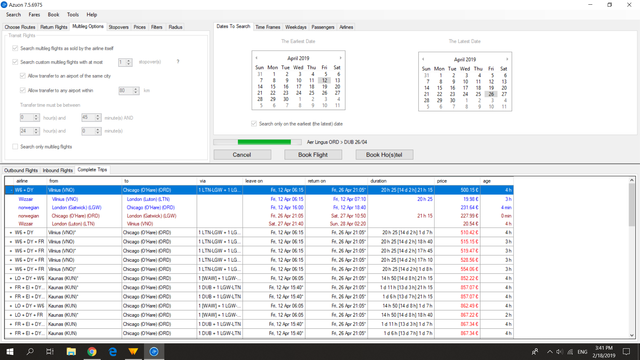Expand the trip priced 519.47 €
The width and height of the screenshot is (640, 360).
coord(11,251)
